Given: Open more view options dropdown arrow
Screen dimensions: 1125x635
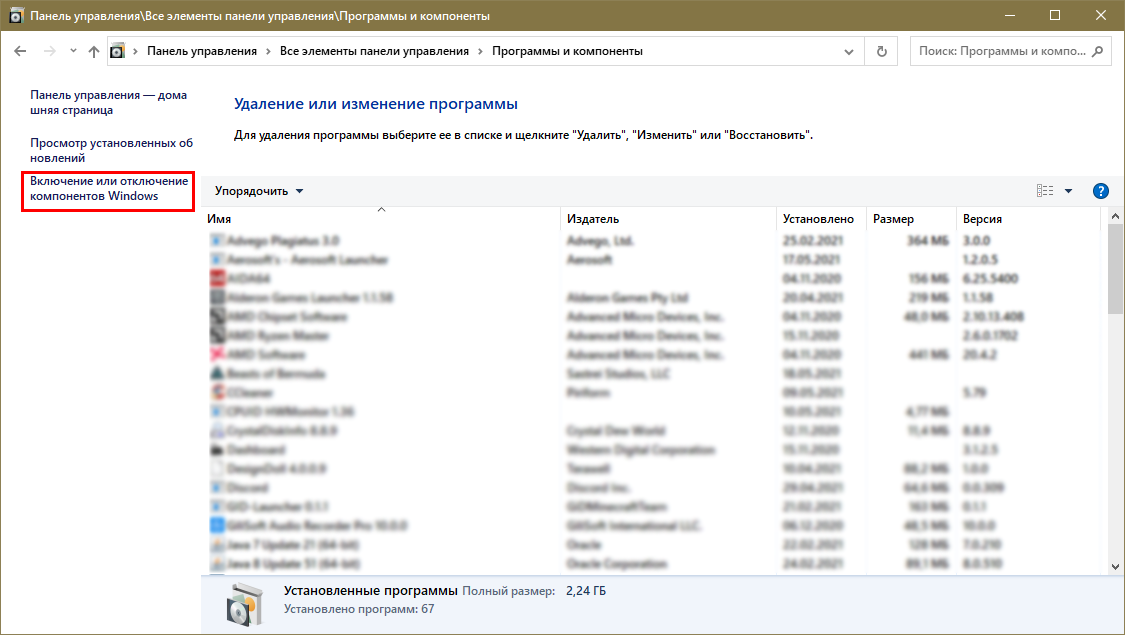Looking at the screenshot, I should point(1068,191).
